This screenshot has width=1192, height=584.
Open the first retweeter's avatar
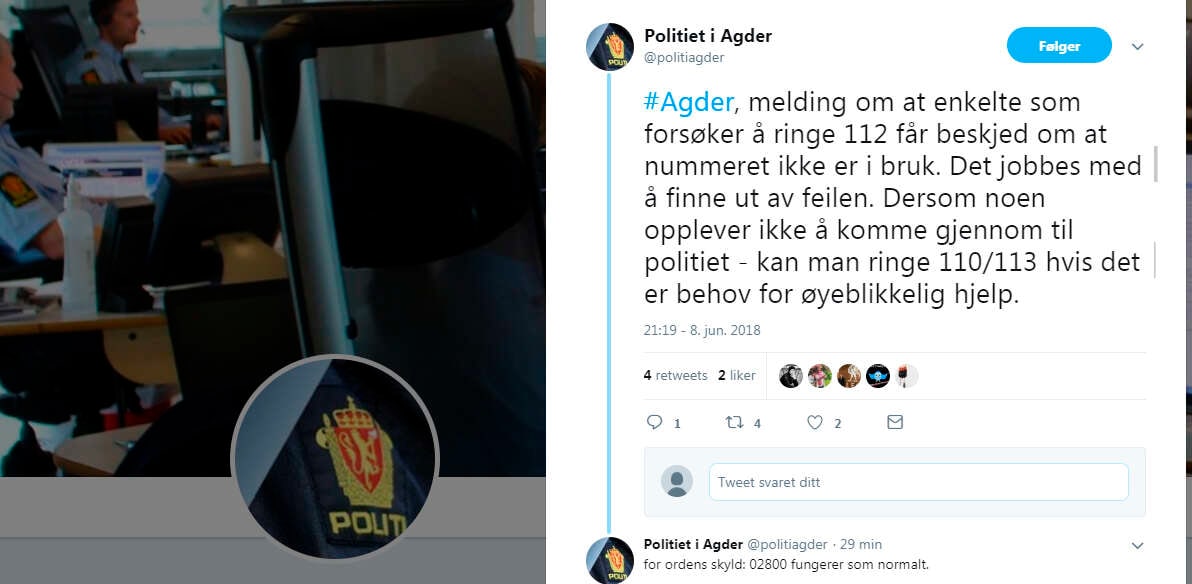point(791,376)
